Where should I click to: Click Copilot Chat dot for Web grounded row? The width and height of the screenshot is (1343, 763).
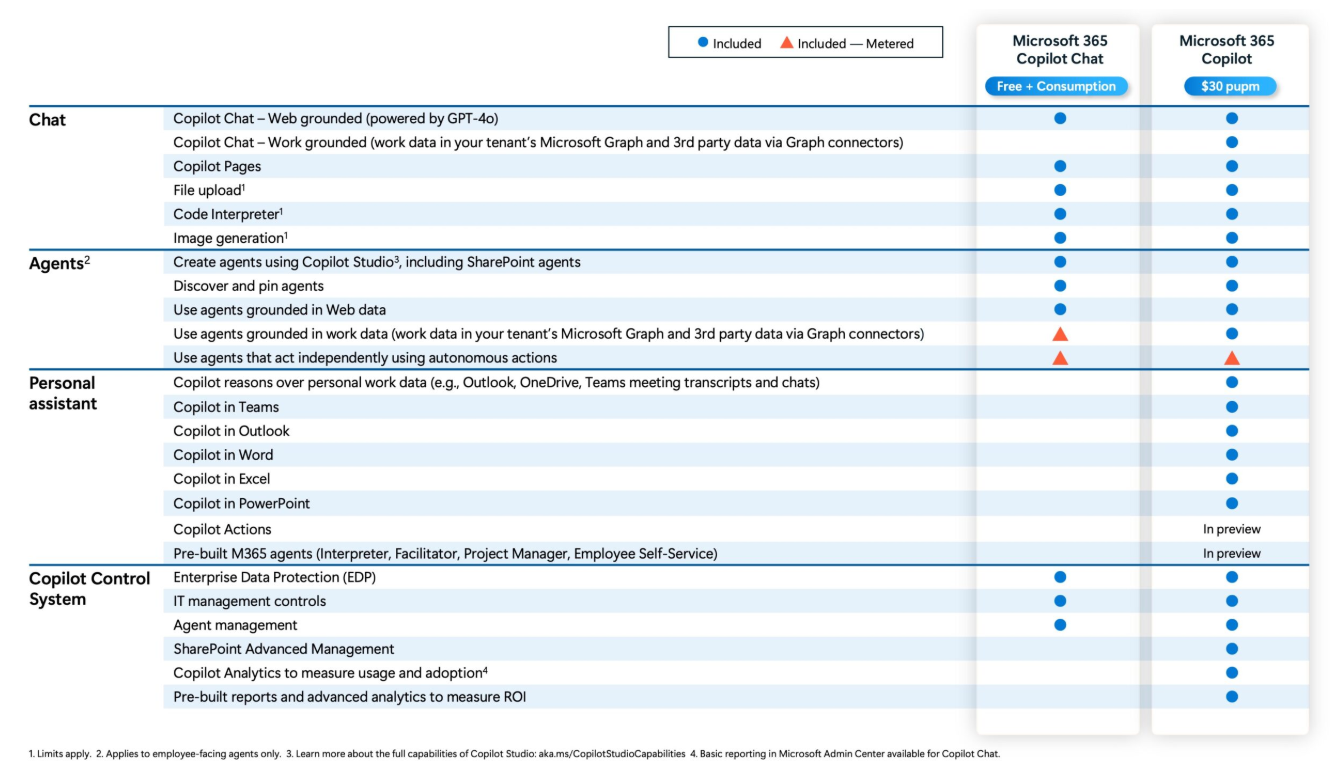pos(1060,118)
